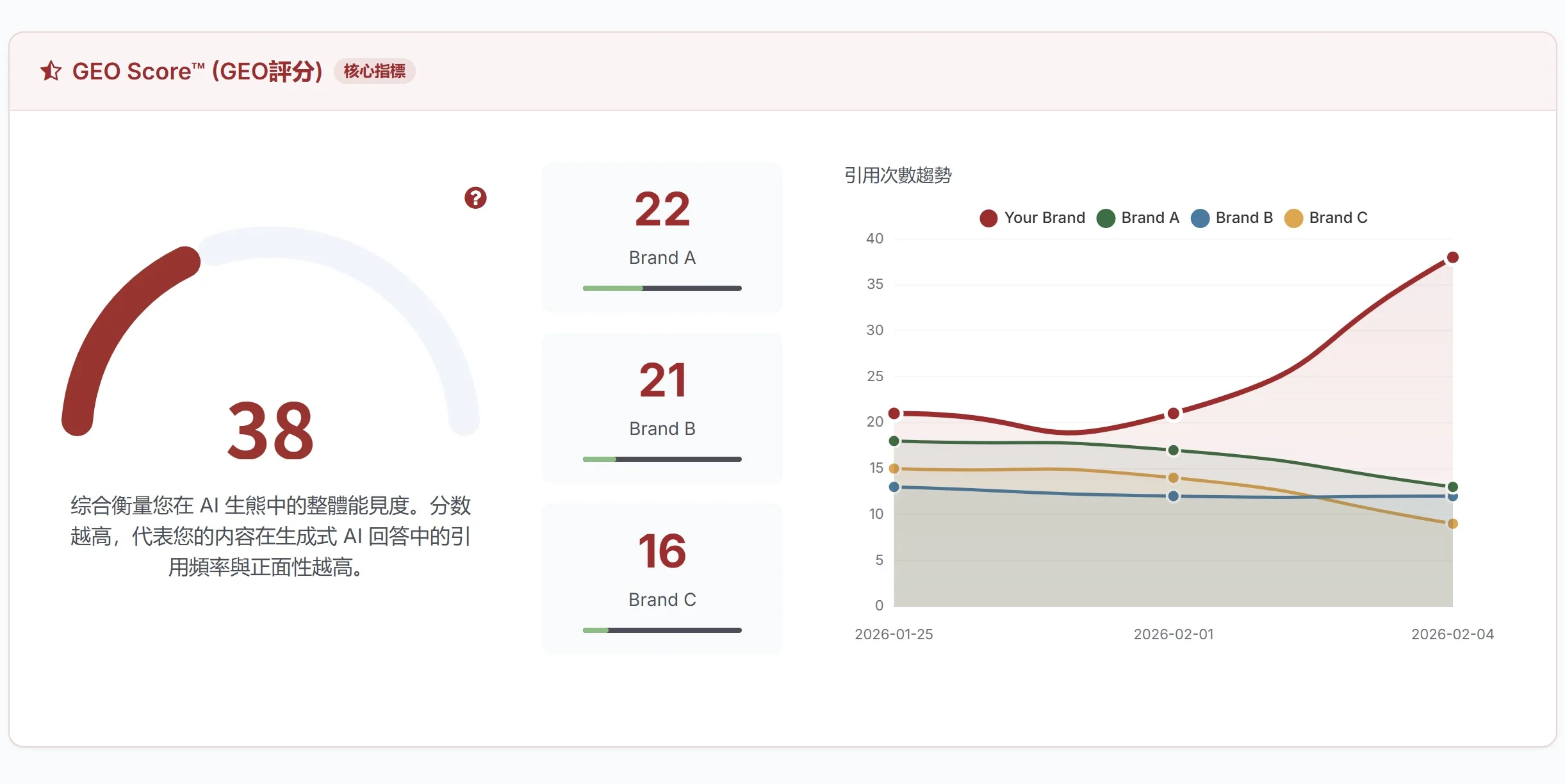This screenshot has height=784, width=1565.
Task: Click the green Brand A legend dot
Action: point(1104,218)
